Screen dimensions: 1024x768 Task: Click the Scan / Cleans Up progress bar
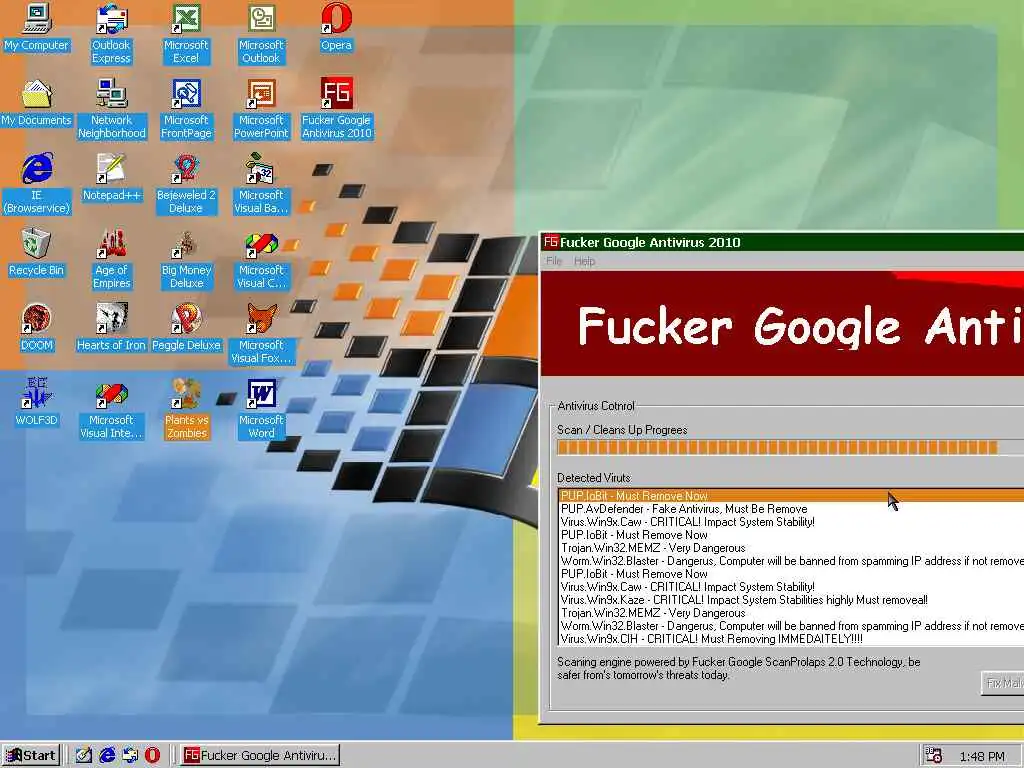(x=790, y=447)
